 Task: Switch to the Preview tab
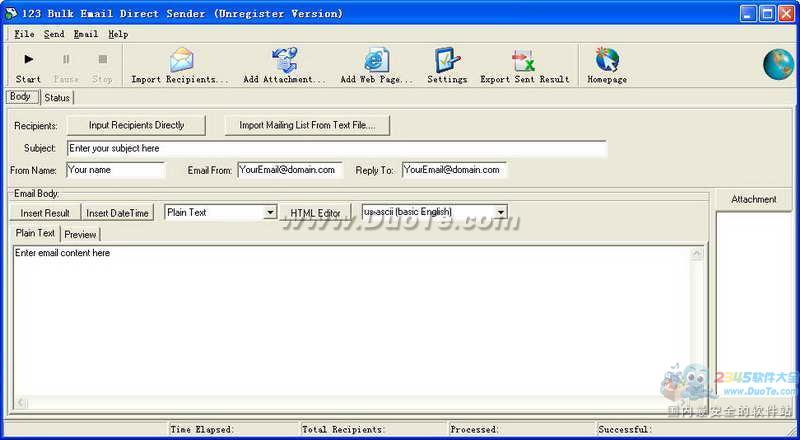pyautogui.click(x=80, y=234)
